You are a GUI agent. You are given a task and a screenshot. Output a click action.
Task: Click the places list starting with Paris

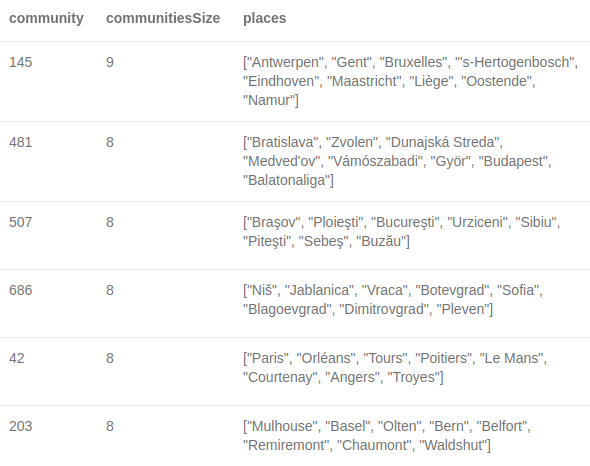click(x=395, y=367)
